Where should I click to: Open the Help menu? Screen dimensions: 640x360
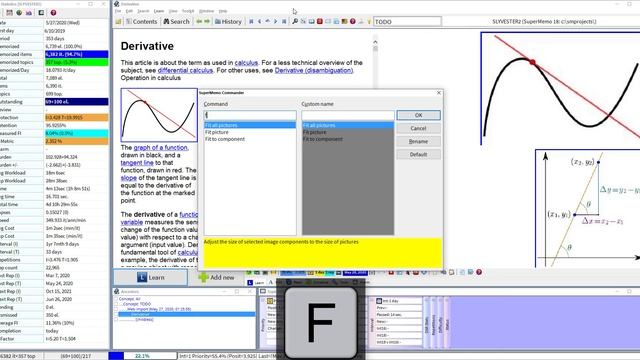[223, 11]
